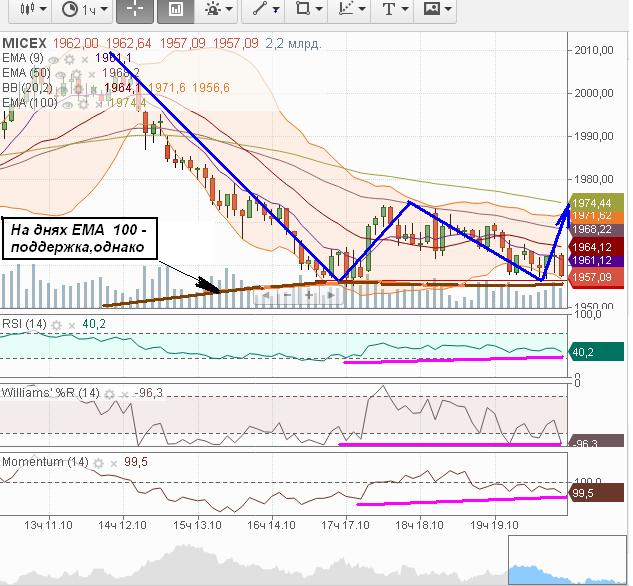Remove the EMA (50) indicator
Viewport: 633px width, 586px height.
92,75
